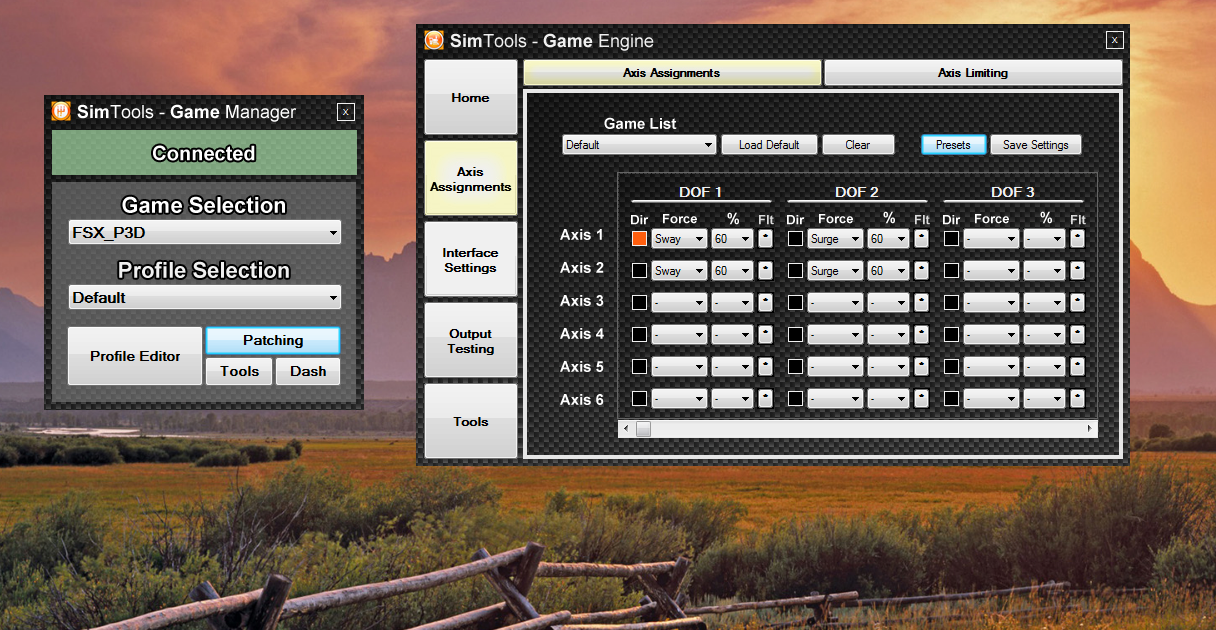The width and height of the screenshot is (1216, 630).
Task: Click Dash button in Game Manager
Action: pyautogui.click(x=308, y=371)
